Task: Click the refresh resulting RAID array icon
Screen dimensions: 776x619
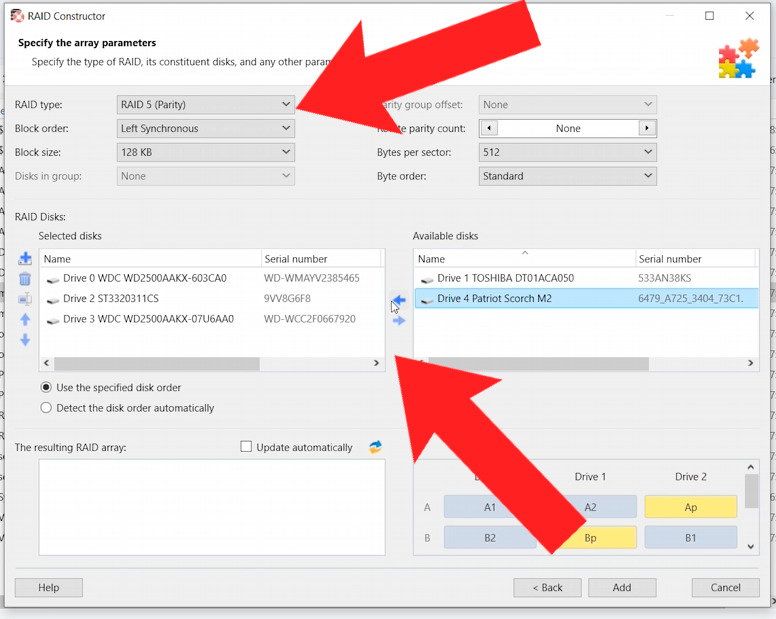Action: pos(376,447)
